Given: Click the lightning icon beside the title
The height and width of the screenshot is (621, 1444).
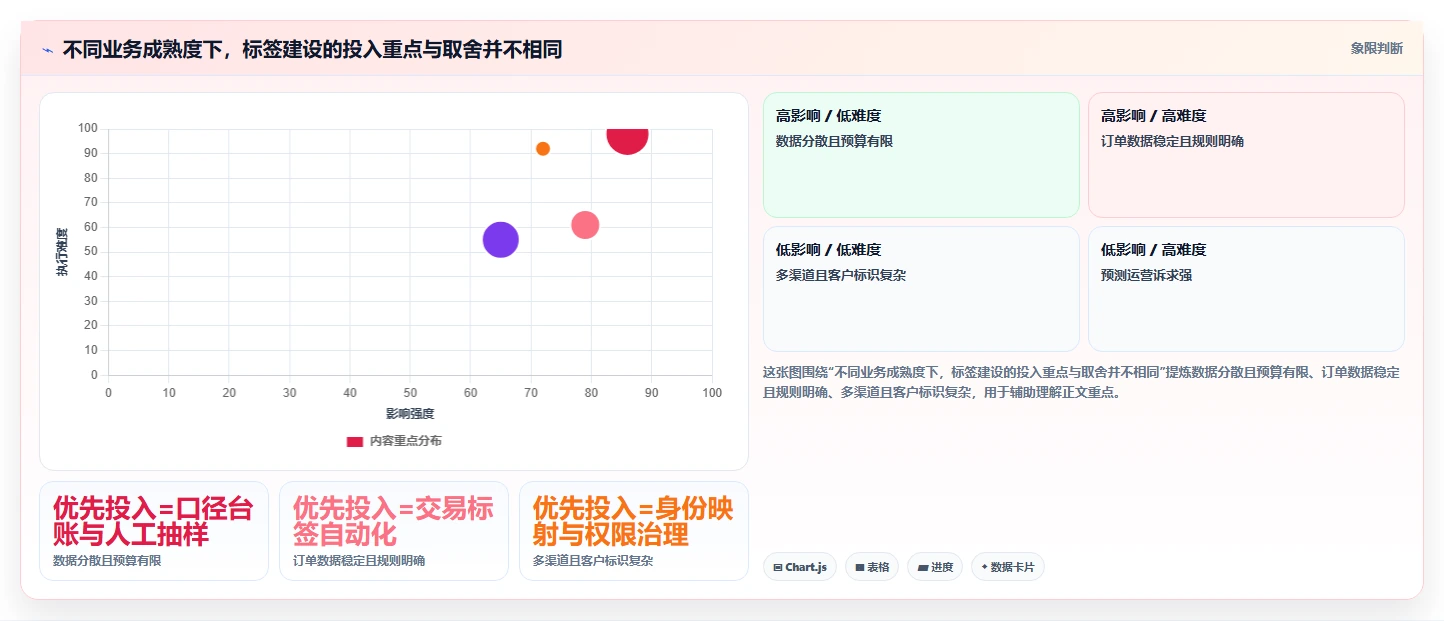Looking at the screenshot, I should pyautogui.click(x=47, y=49).
